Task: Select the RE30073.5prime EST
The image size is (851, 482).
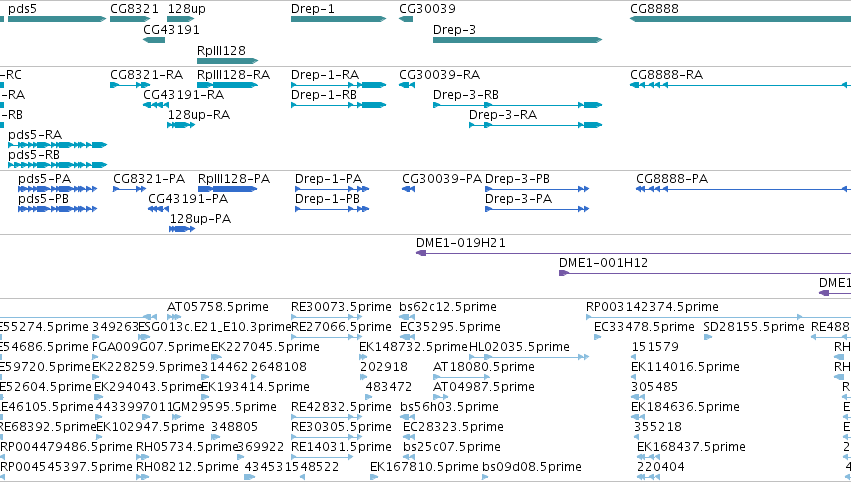Action: point(326,317)
